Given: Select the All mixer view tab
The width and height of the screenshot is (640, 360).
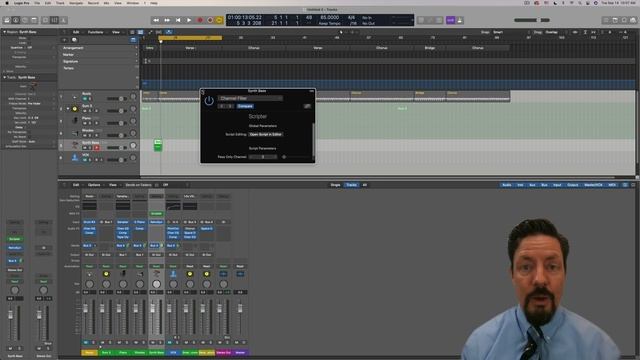Looking at the screenshot, I should click(364, 185).
